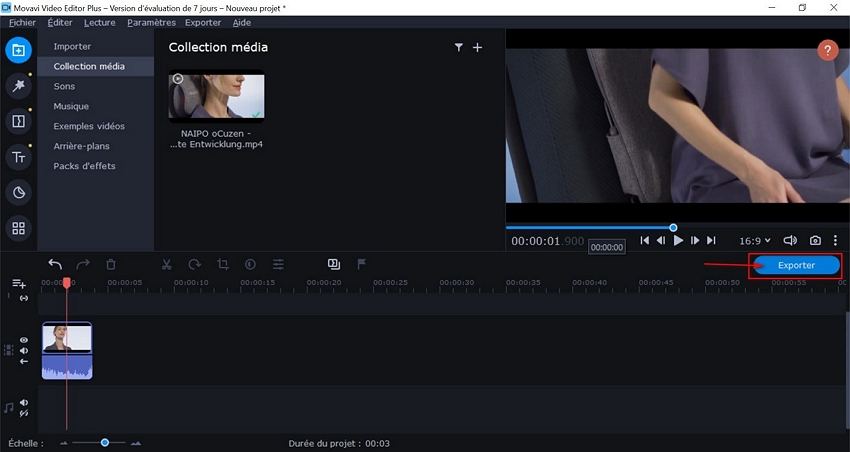
Task: Skip to the end of the project
Action: pos(712,240)
